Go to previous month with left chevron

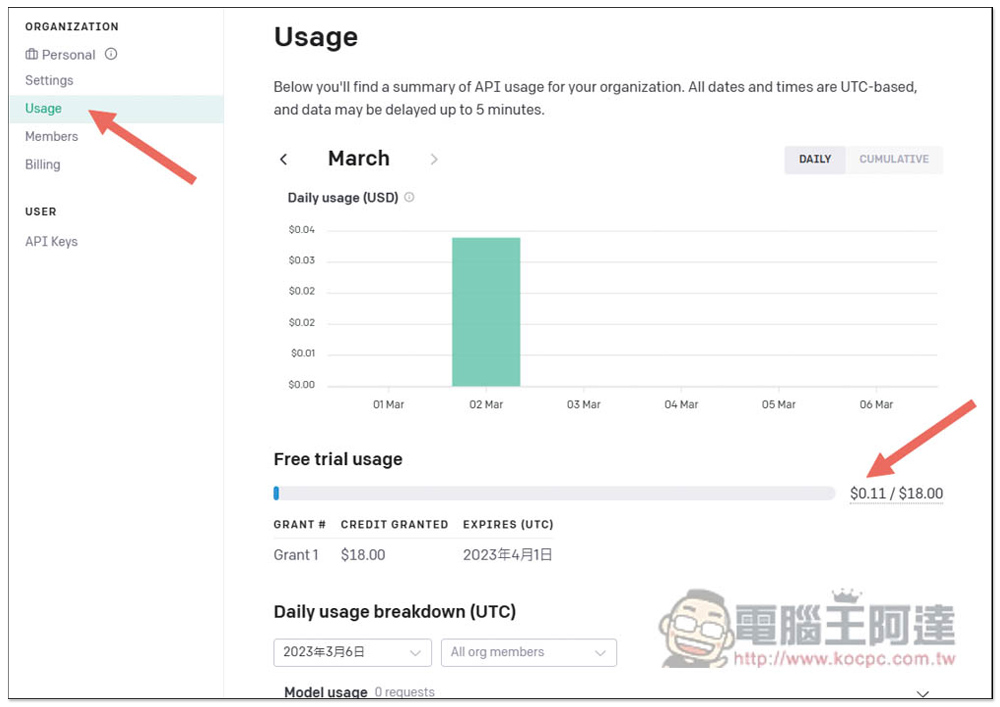tap(284, 159)
